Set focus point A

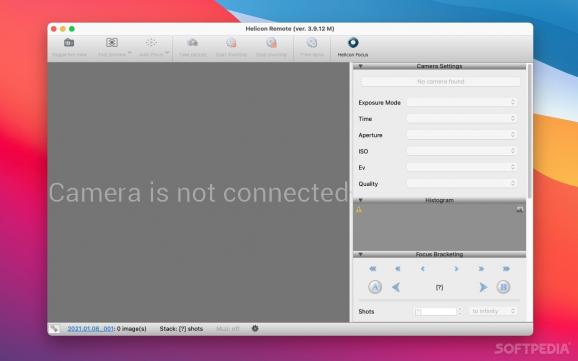coord(375,287)
